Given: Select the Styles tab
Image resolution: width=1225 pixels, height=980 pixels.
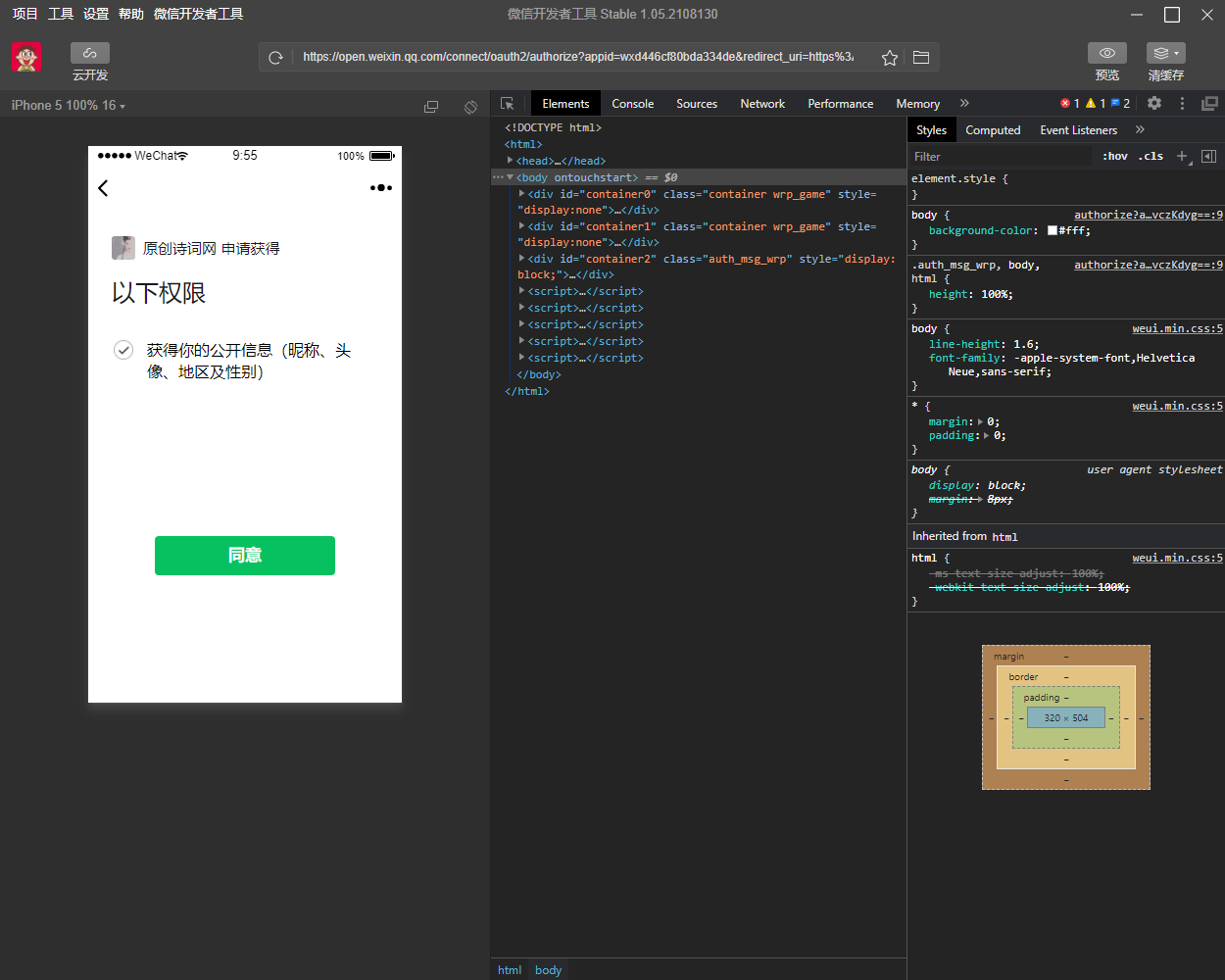Looking at the screenshot, I should pos(931,129).
